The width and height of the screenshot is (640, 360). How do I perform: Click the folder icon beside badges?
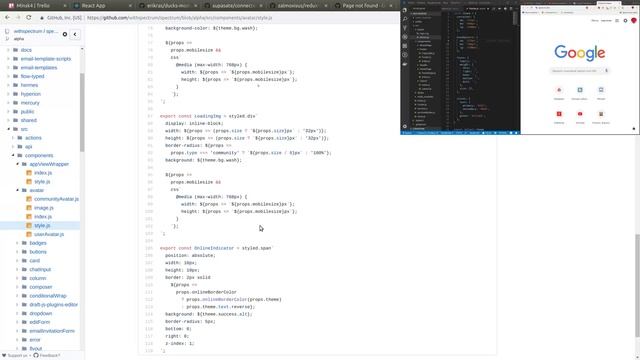(24, 243)
